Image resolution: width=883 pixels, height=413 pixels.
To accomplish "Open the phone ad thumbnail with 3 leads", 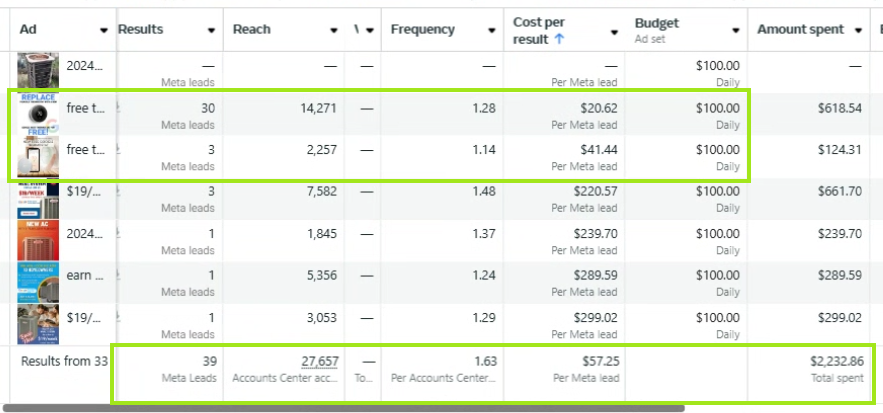I will 38,158.
